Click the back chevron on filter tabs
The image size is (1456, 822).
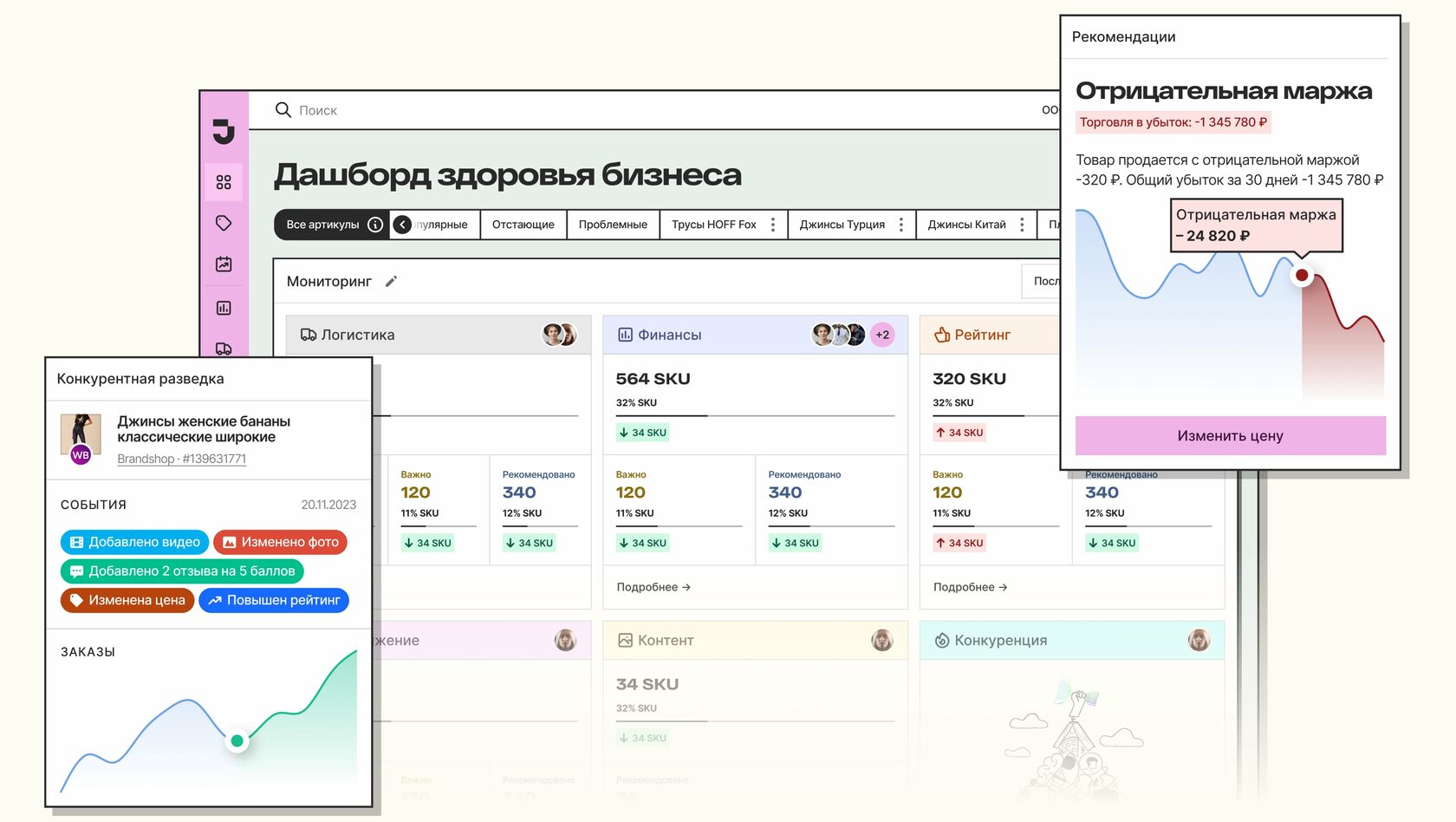(x=402, y=225)
